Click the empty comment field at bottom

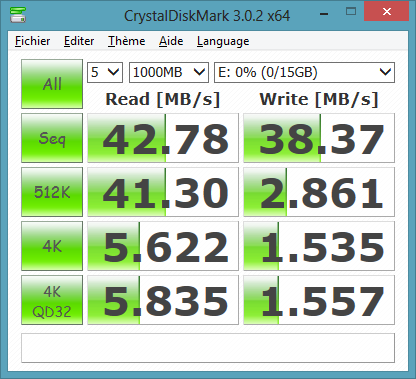tap(208, 348)
